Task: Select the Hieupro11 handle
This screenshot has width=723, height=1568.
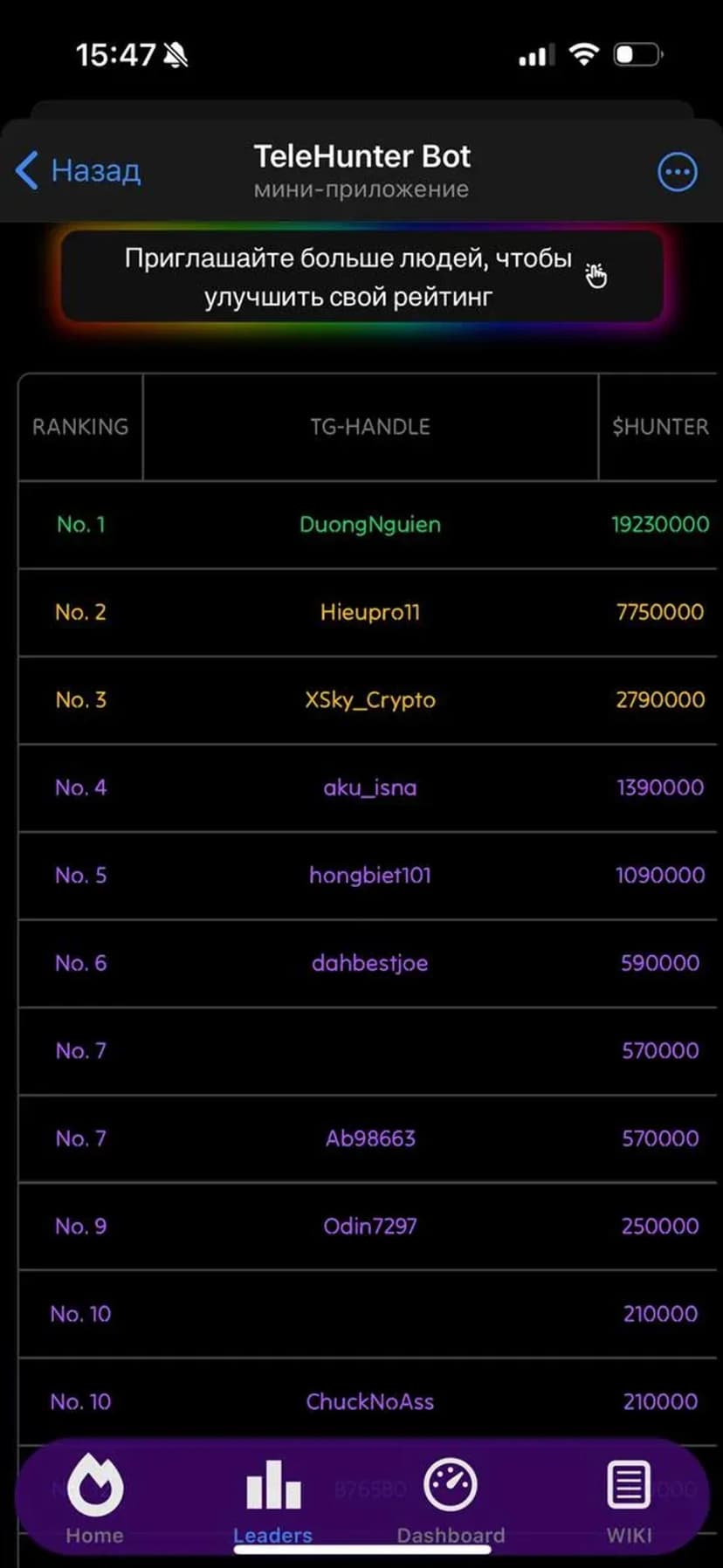Action: point(370,612)
